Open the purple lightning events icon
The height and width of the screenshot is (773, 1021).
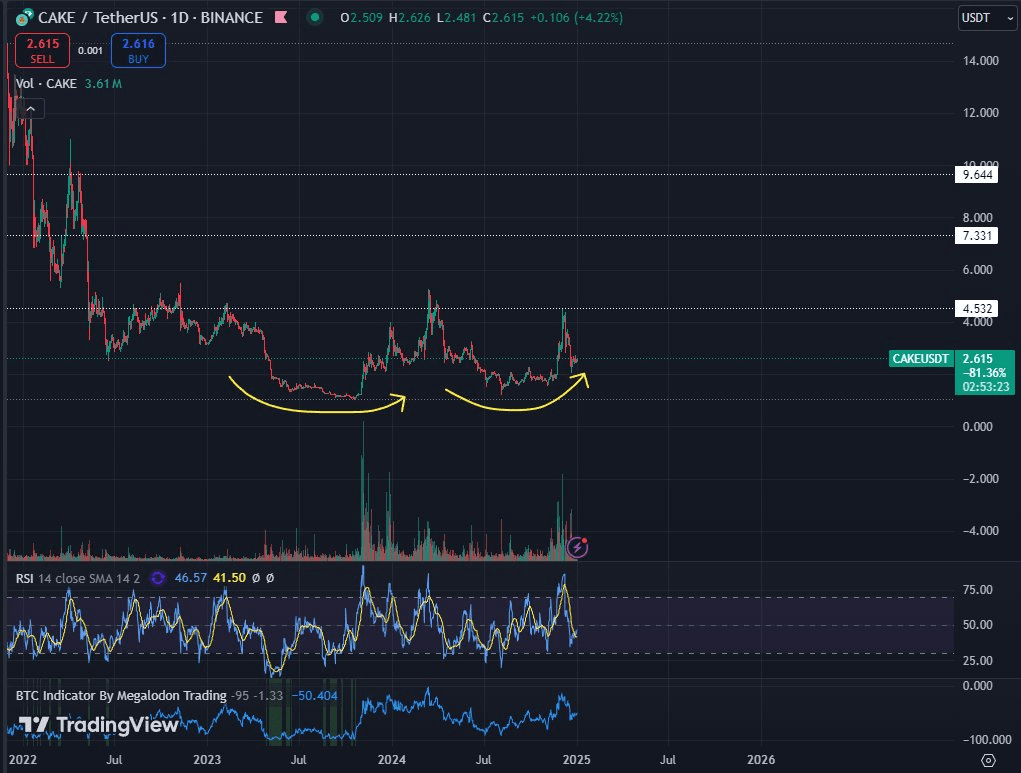[x=578, y=548]
